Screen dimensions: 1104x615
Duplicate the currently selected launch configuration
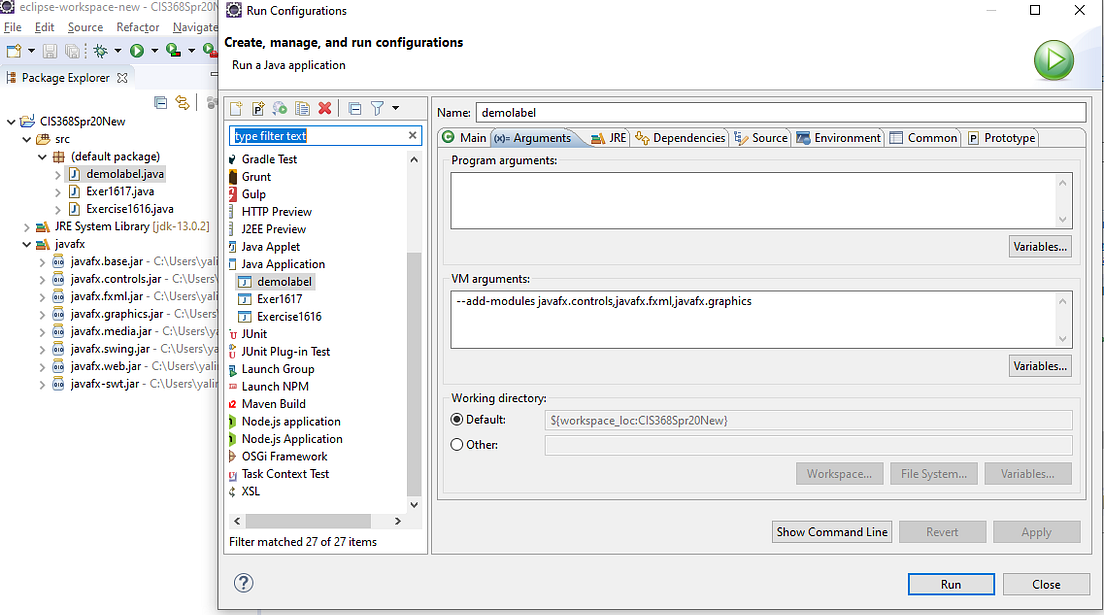[x=302, y=107]
